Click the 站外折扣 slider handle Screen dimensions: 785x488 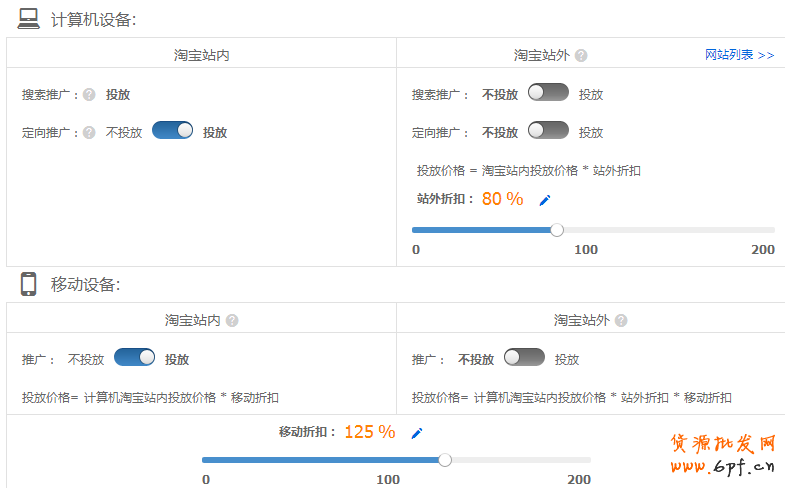pos(557,230)
